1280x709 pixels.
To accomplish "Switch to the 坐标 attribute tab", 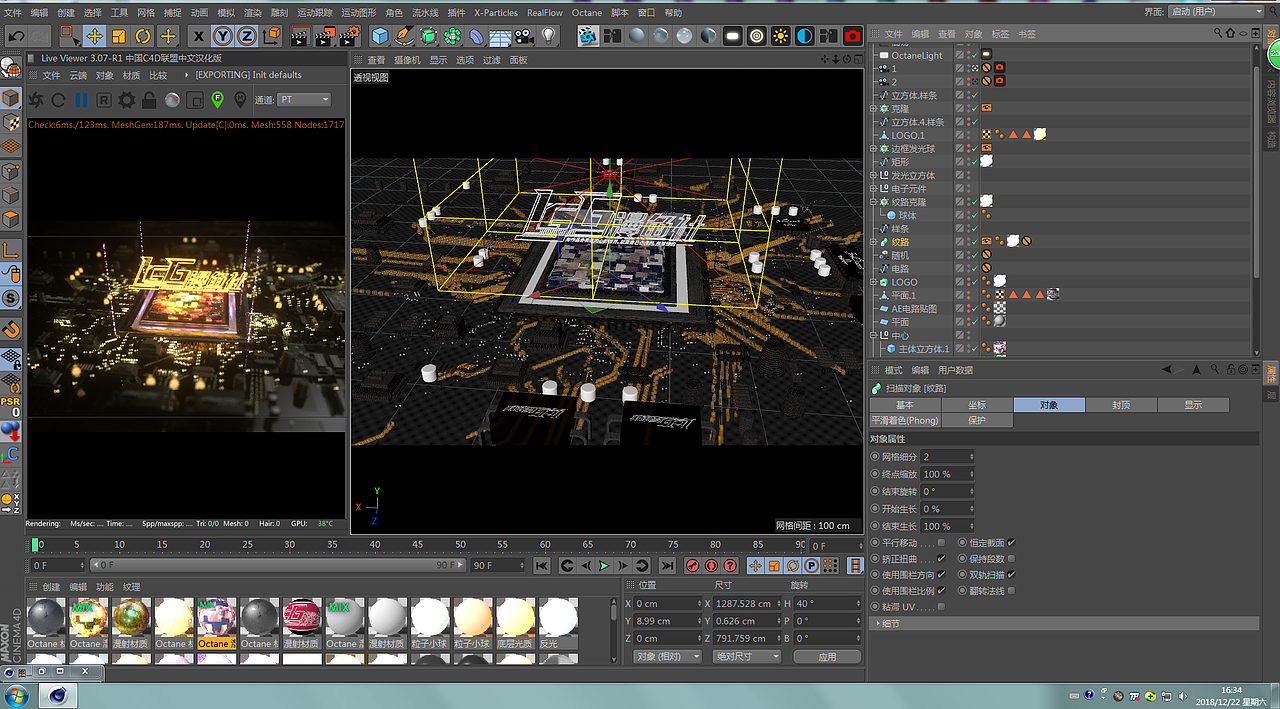I will click(x=977, y=405).
